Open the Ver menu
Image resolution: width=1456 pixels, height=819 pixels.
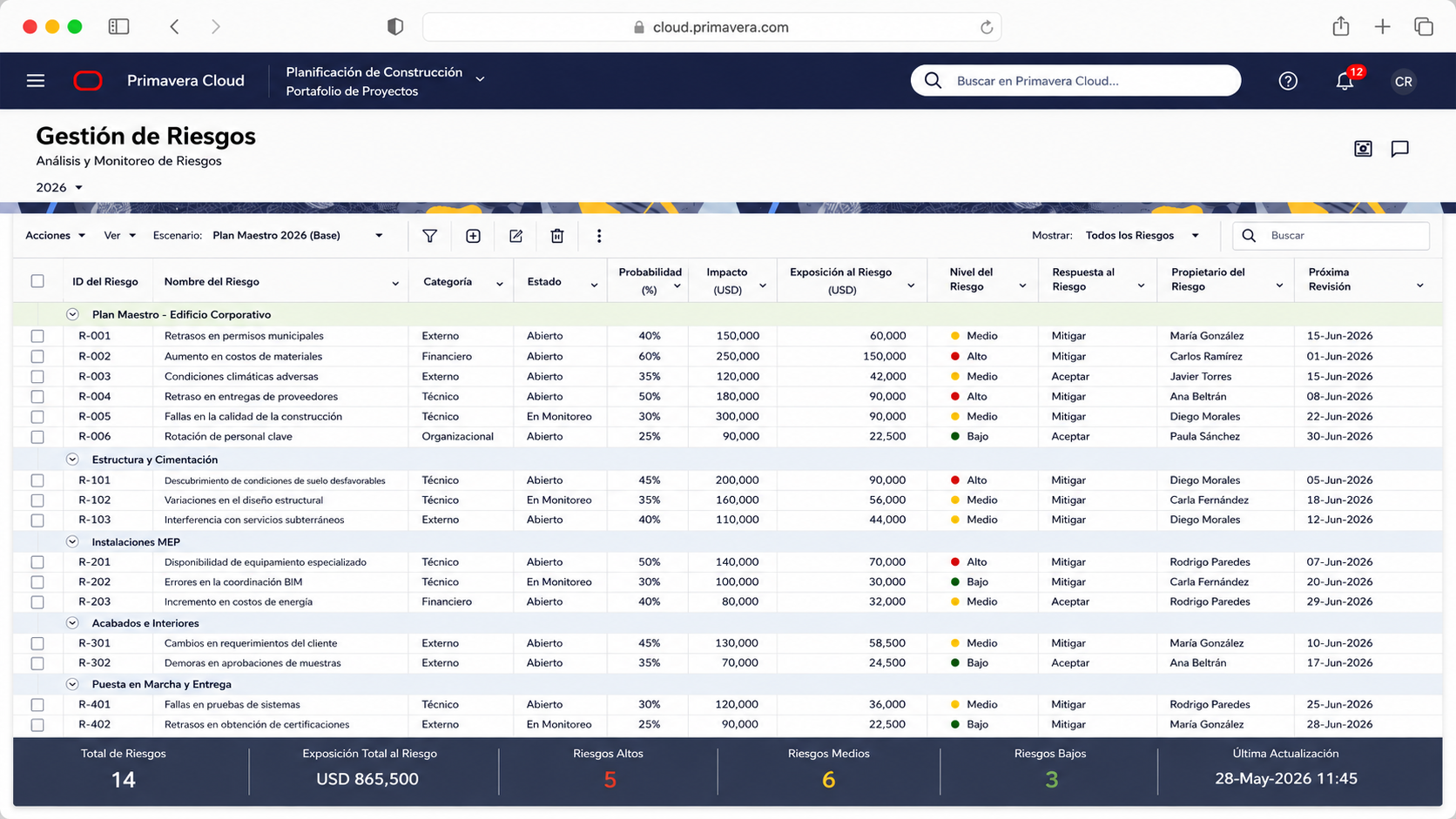120,236
